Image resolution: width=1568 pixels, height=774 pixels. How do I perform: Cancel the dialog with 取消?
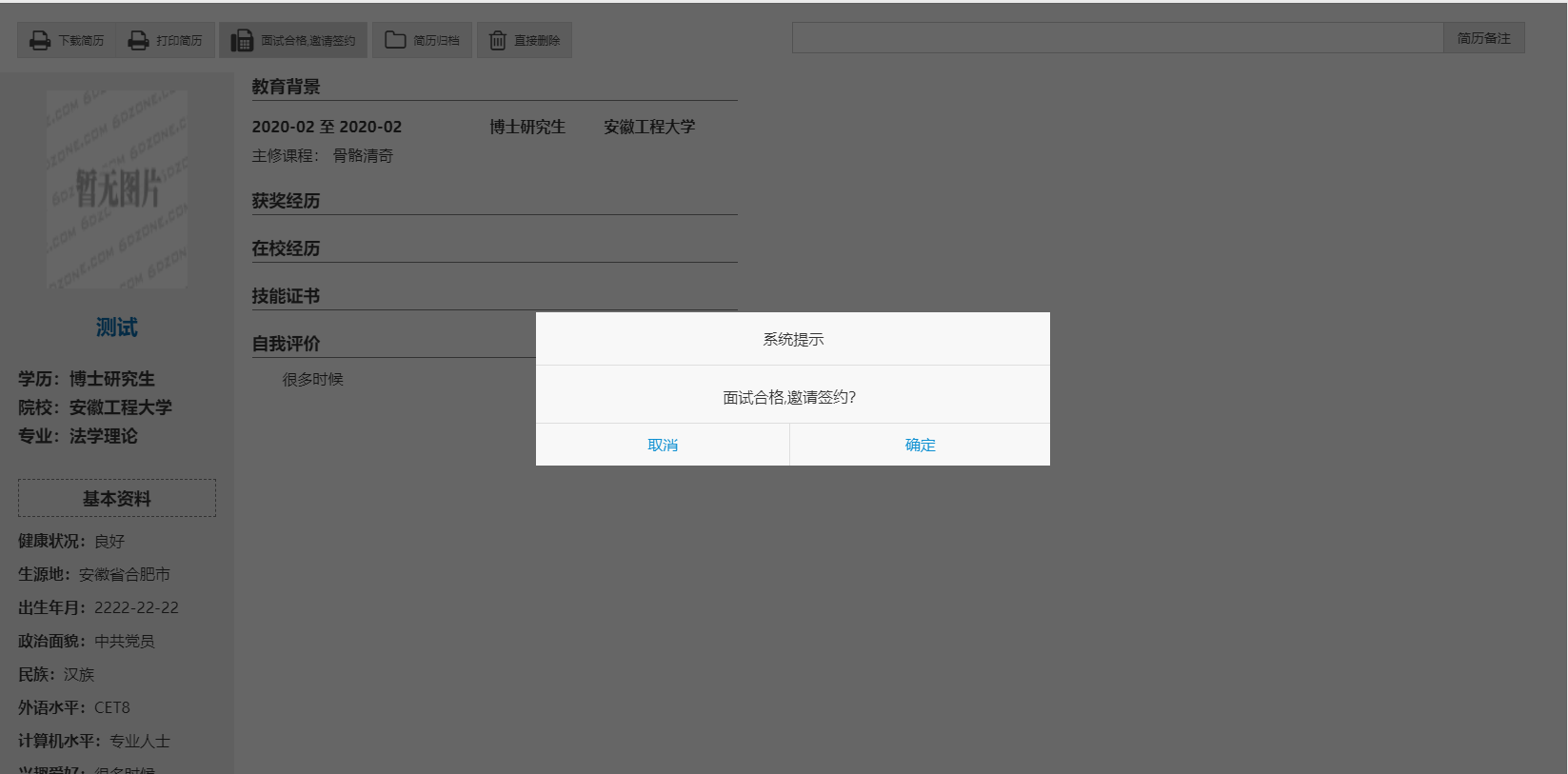click(663, 445)
